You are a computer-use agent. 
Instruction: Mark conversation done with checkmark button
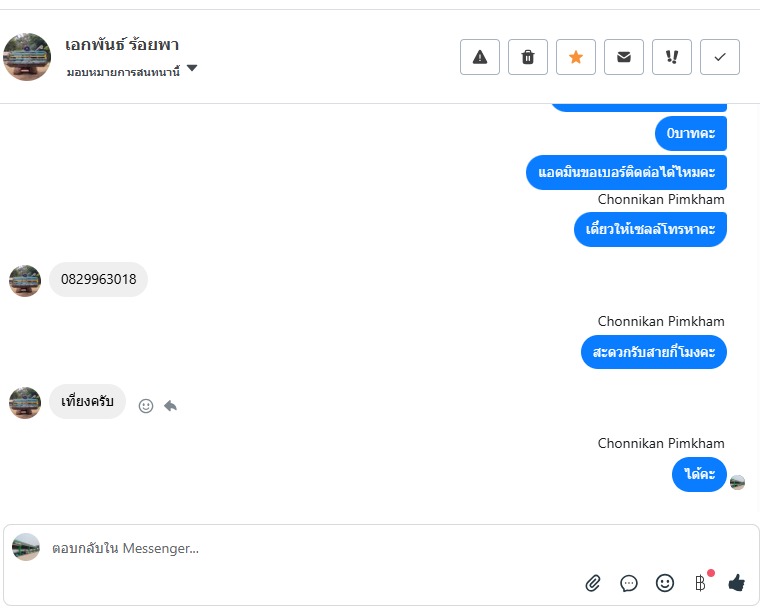tap(720, 57)
